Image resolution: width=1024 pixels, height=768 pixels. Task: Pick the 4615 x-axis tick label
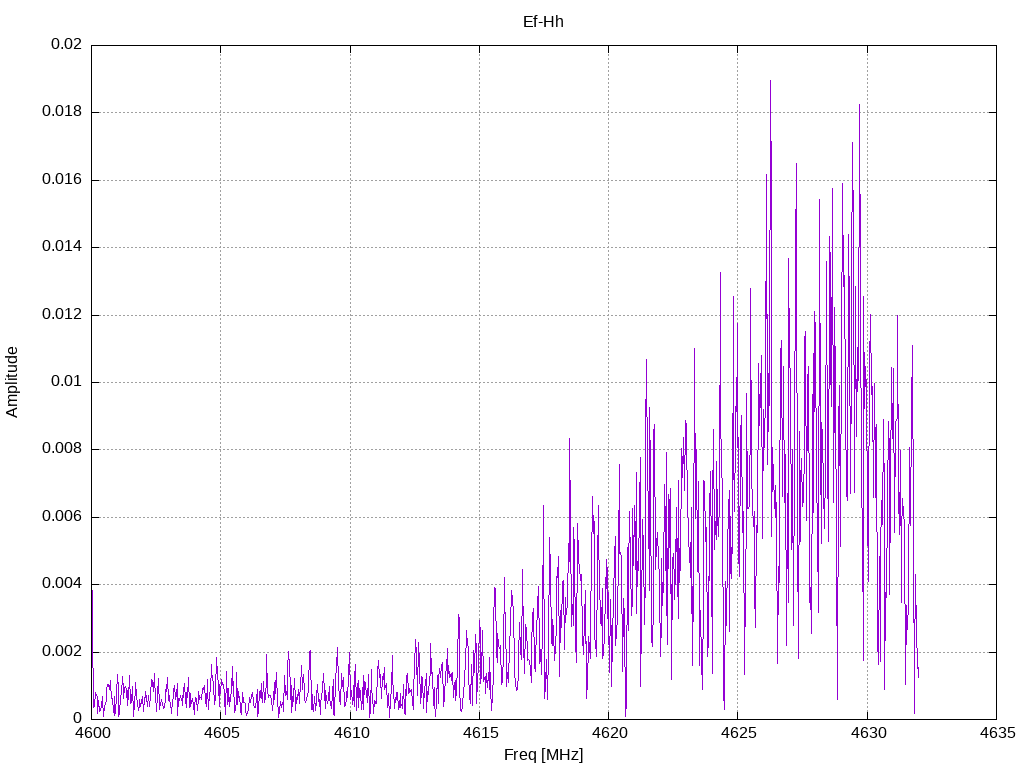[479, 733]
